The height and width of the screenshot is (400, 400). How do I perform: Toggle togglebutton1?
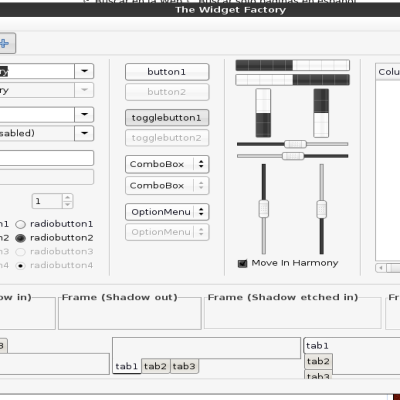pos(167,118)
